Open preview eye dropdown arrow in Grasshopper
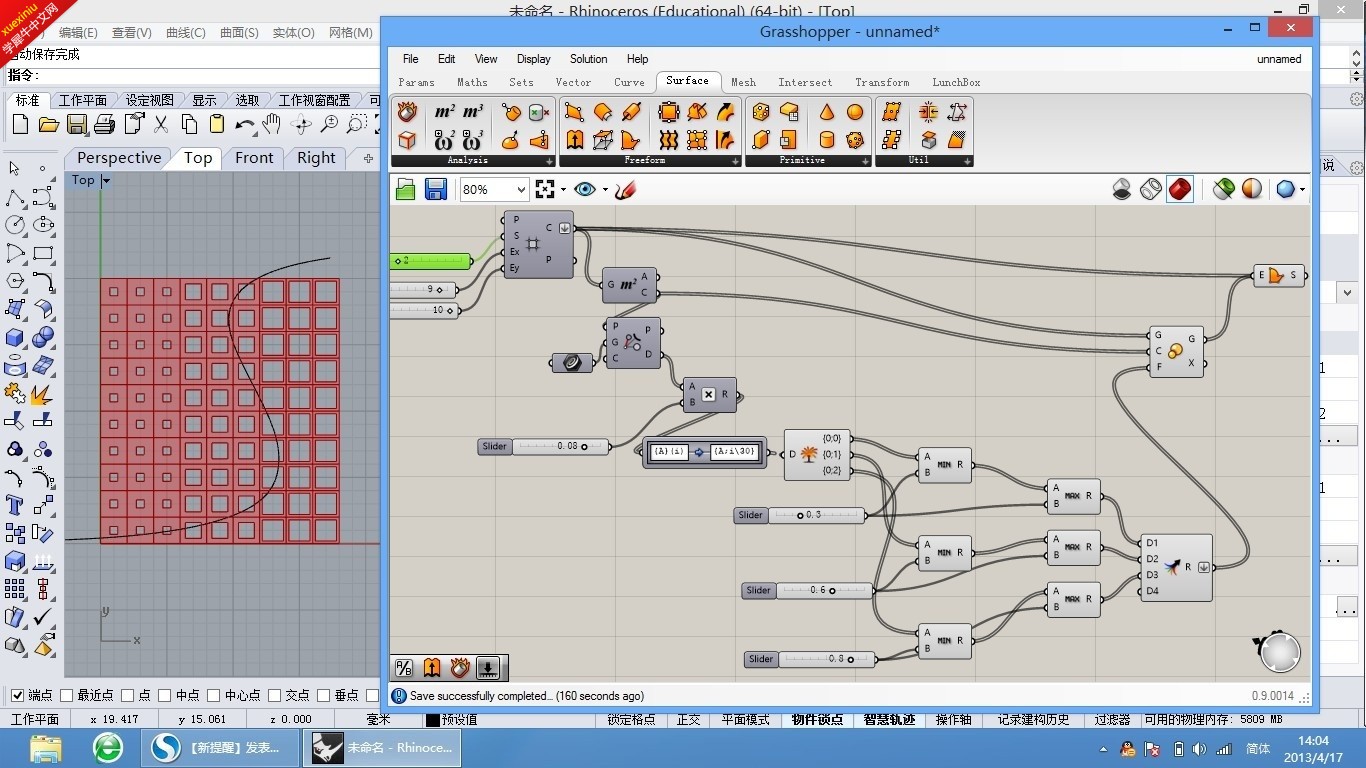The height and width of the screenshot is (768, 1366). point(605,189)
